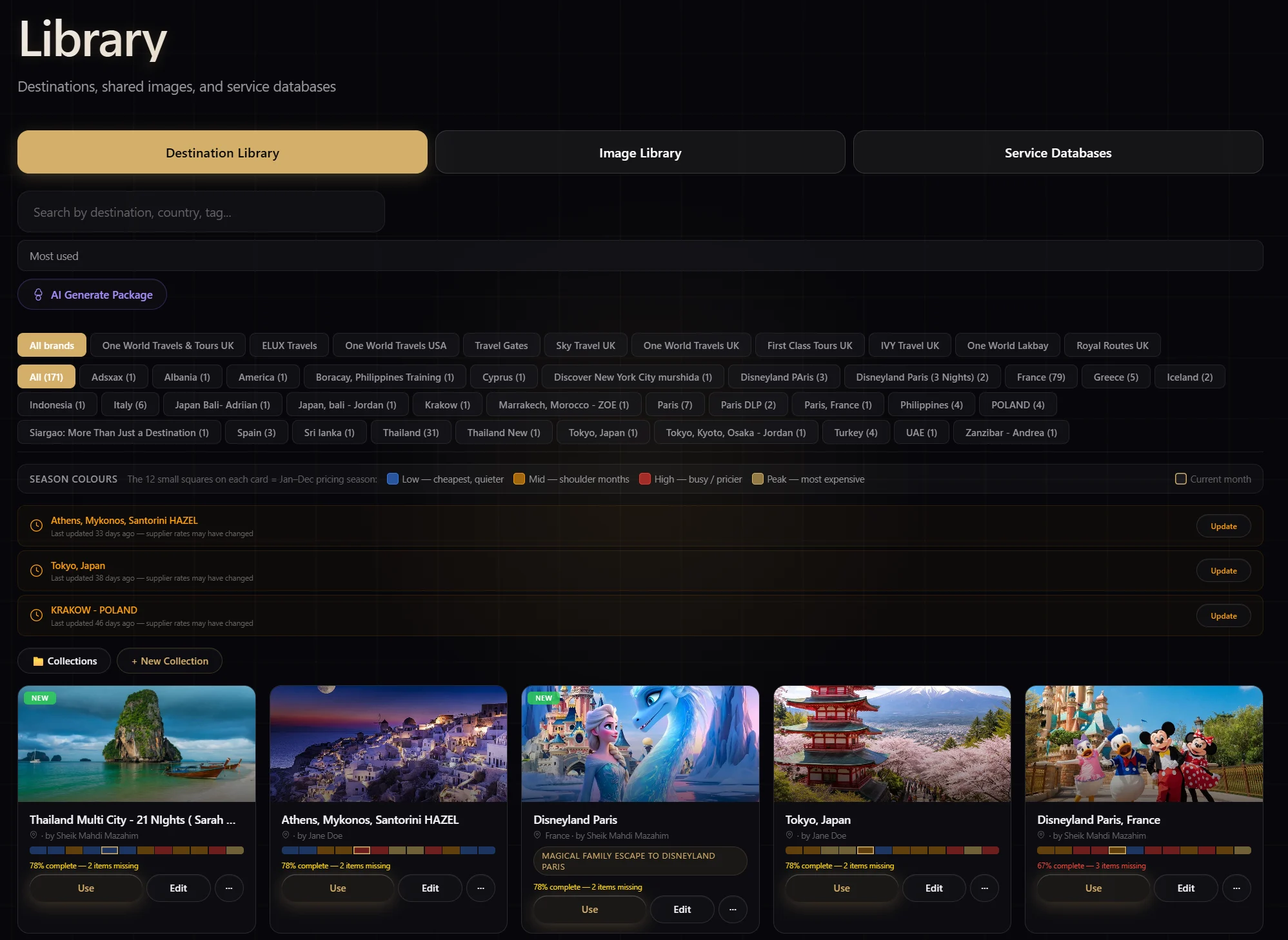
Task: Click the Current month legend box
Action: tap(1181, 479)
